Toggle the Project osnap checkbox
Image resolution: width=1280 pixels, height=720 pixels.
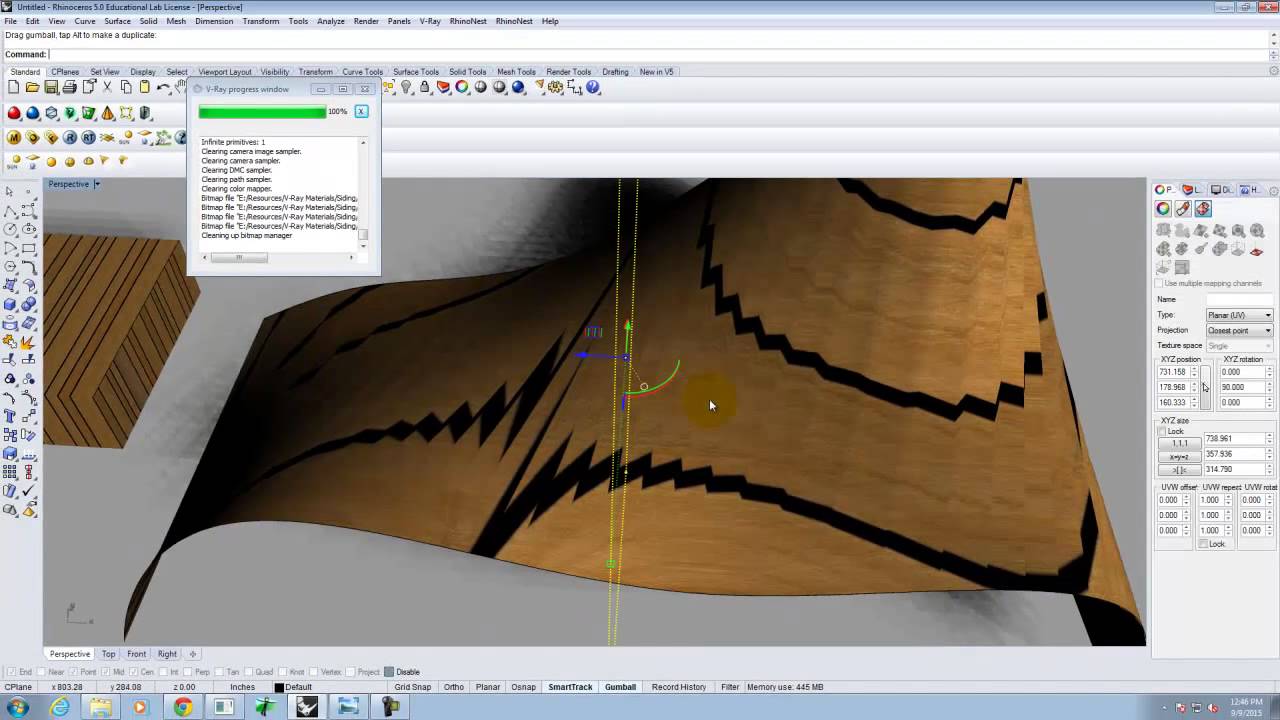pyautogui.click(x=349, y=672)
